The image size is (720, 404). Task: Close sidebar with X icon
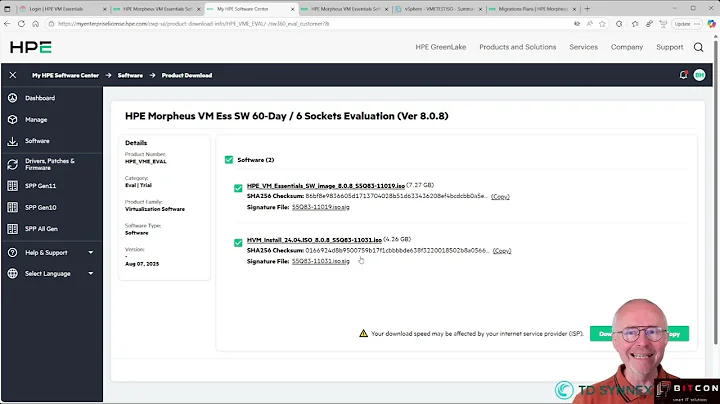pyautogui.click(x=13, y=75)
